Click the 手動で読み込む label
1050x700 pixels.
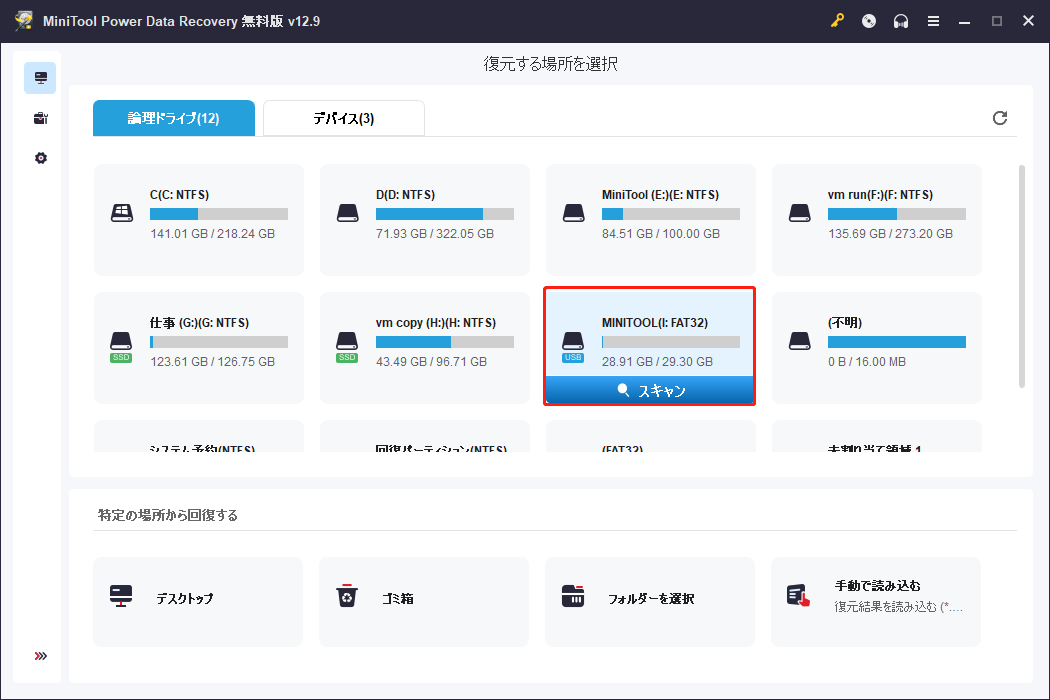pyautogui.click(x=877, y=585)
